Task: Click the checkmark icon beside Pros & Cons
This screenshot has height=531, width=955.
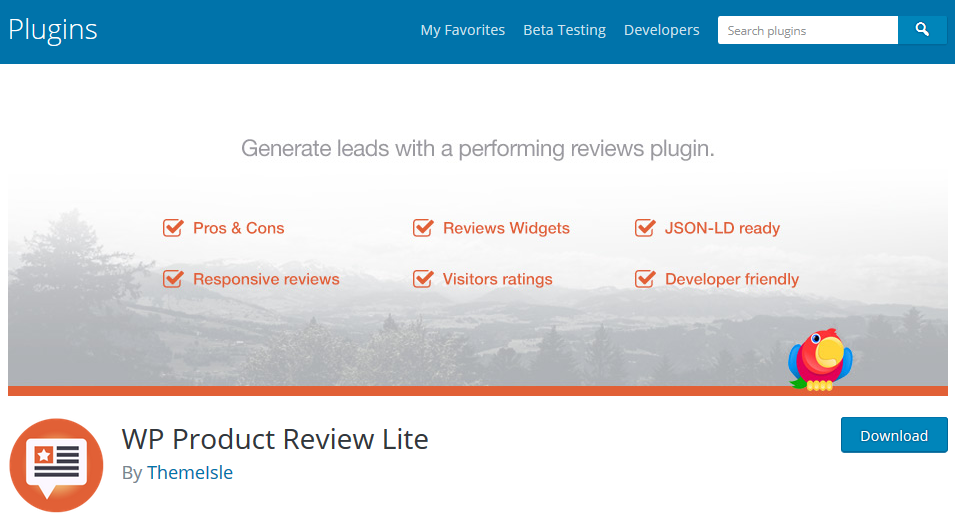Action: (x=173, y=228)
